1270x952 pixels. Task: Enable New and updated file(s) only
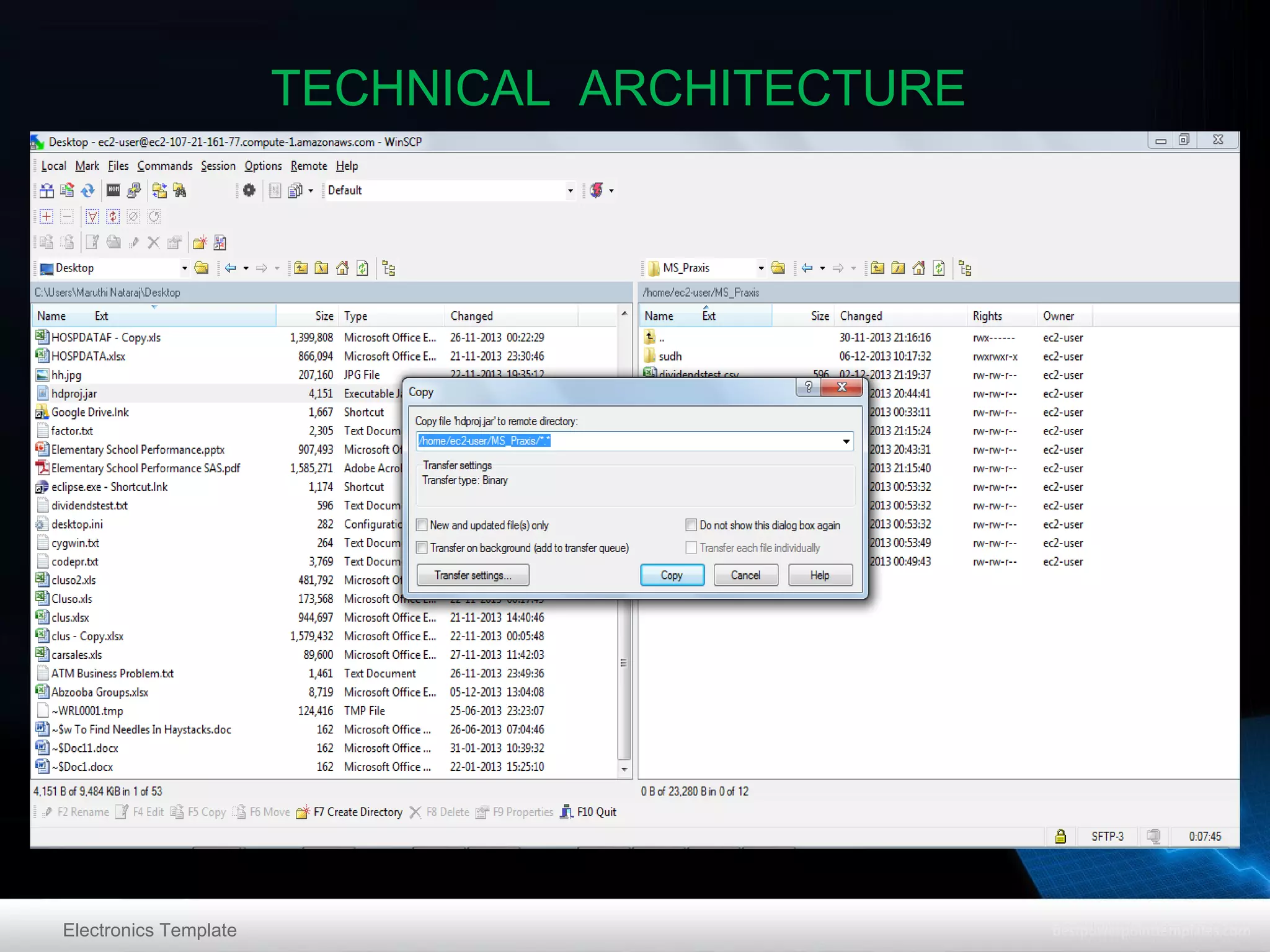pos(422,525)
